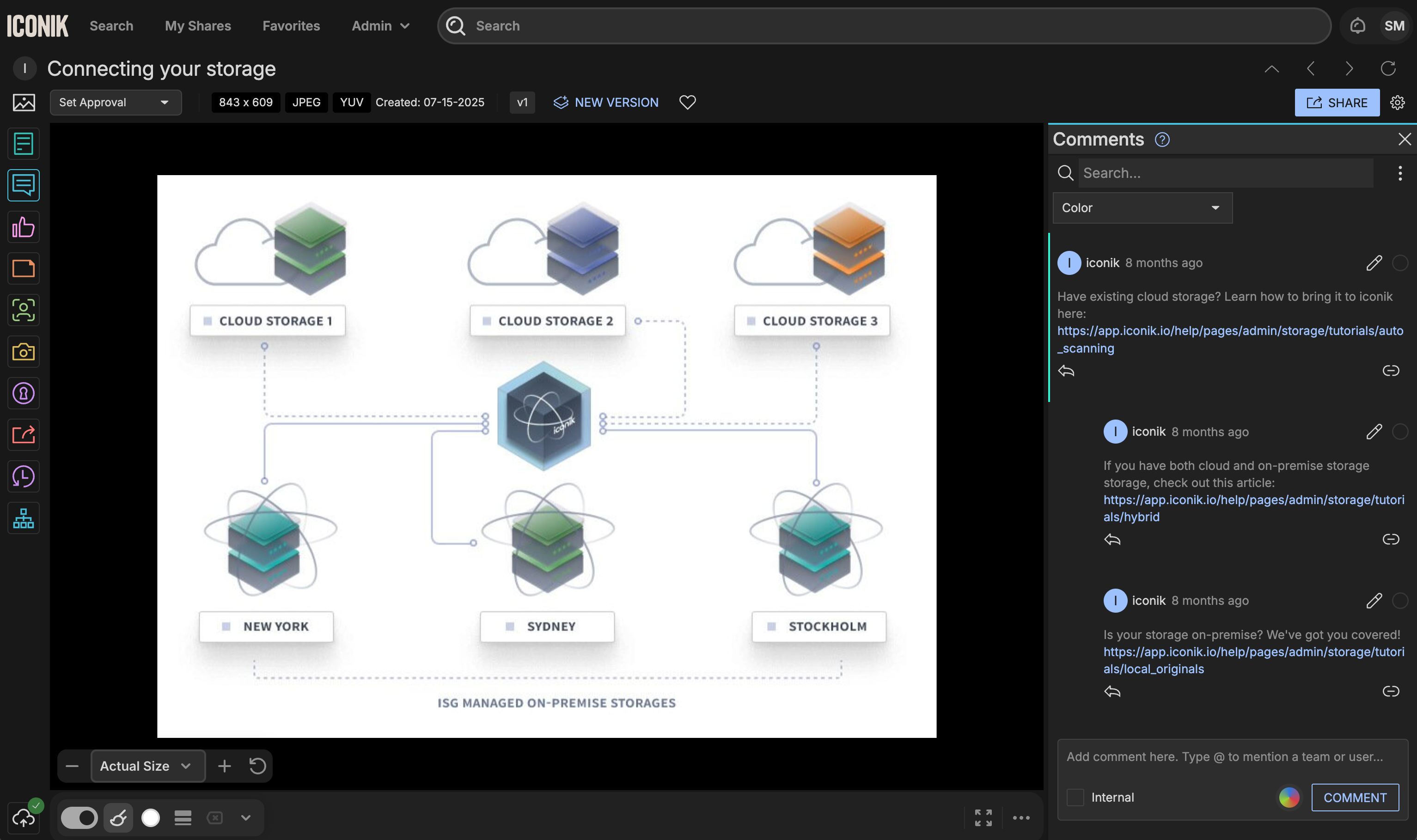Open the Admin menu
Viewport: 1417px width, 840px height.
pos(380,26)
